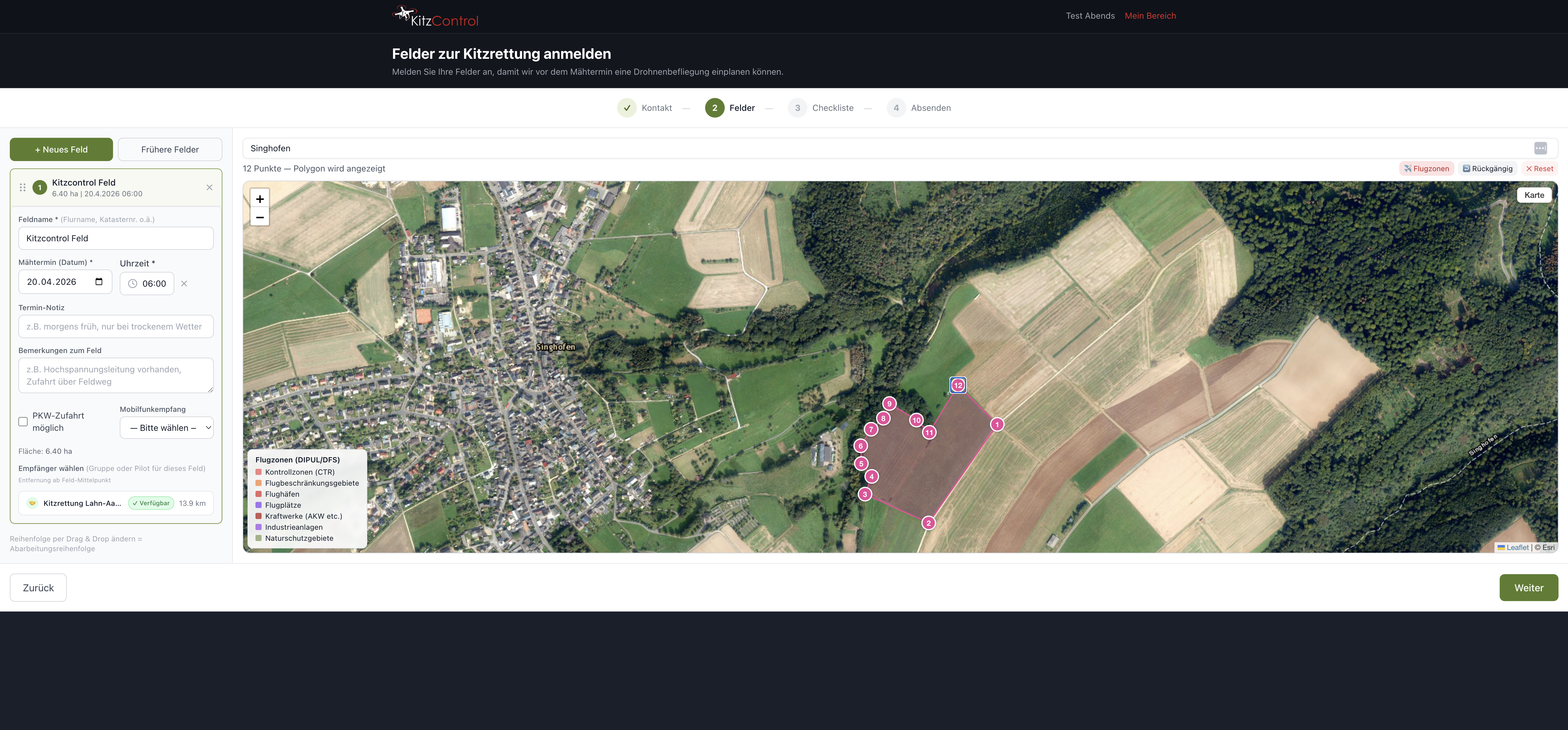Select polygon point marker 12
Viewport: 1568px width, 730px height.
[958, 385]
